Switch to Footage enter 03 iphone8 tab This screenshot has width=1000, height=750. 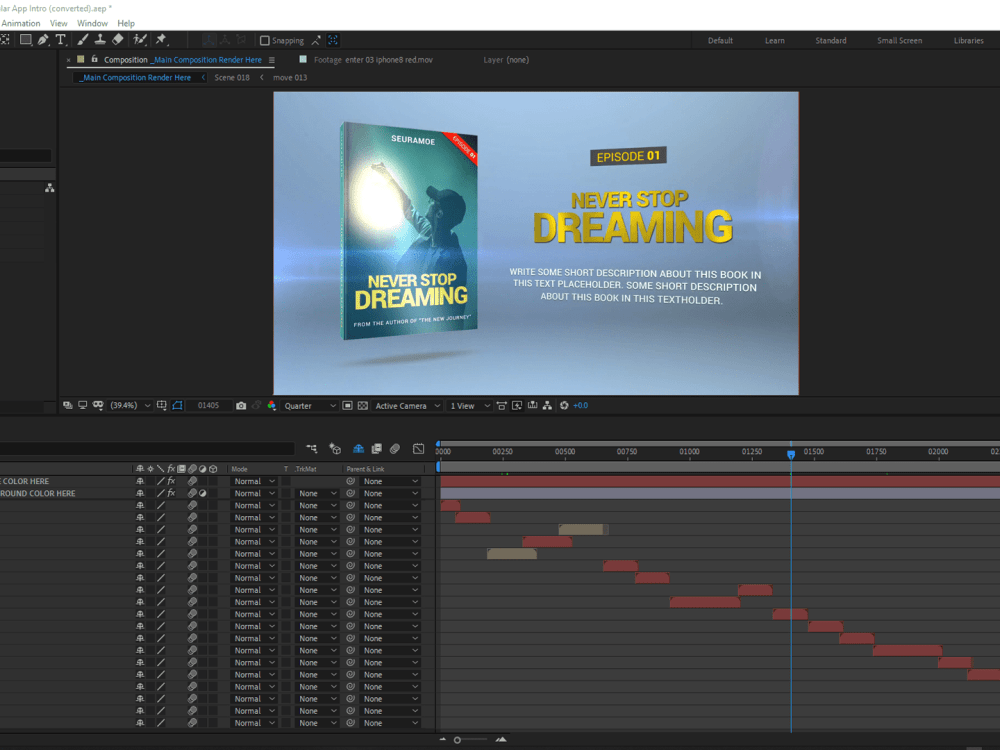(372, 60)
